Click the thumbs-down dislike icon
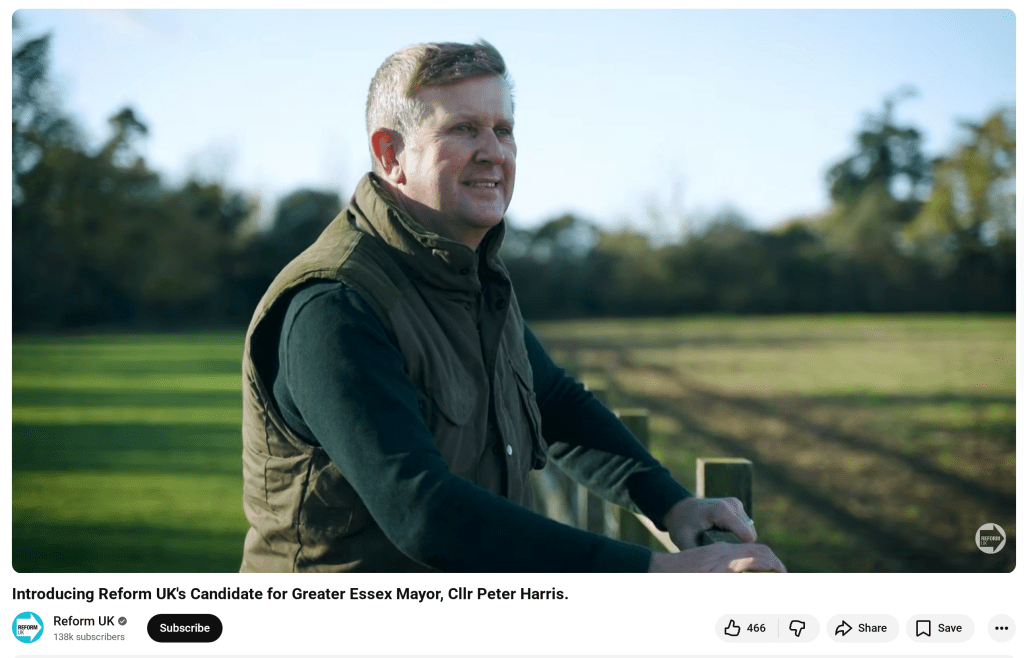Image resolution: width=1024 pixels, height=658 pixels. [x=797, y=628]
